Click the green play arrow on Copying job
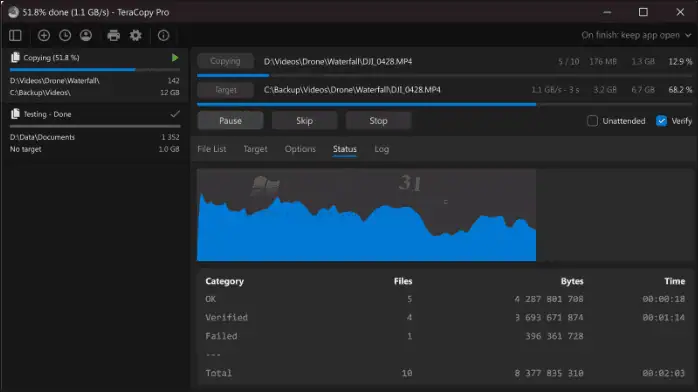Viewport: 698px width, 392px height. pos(175,58)
